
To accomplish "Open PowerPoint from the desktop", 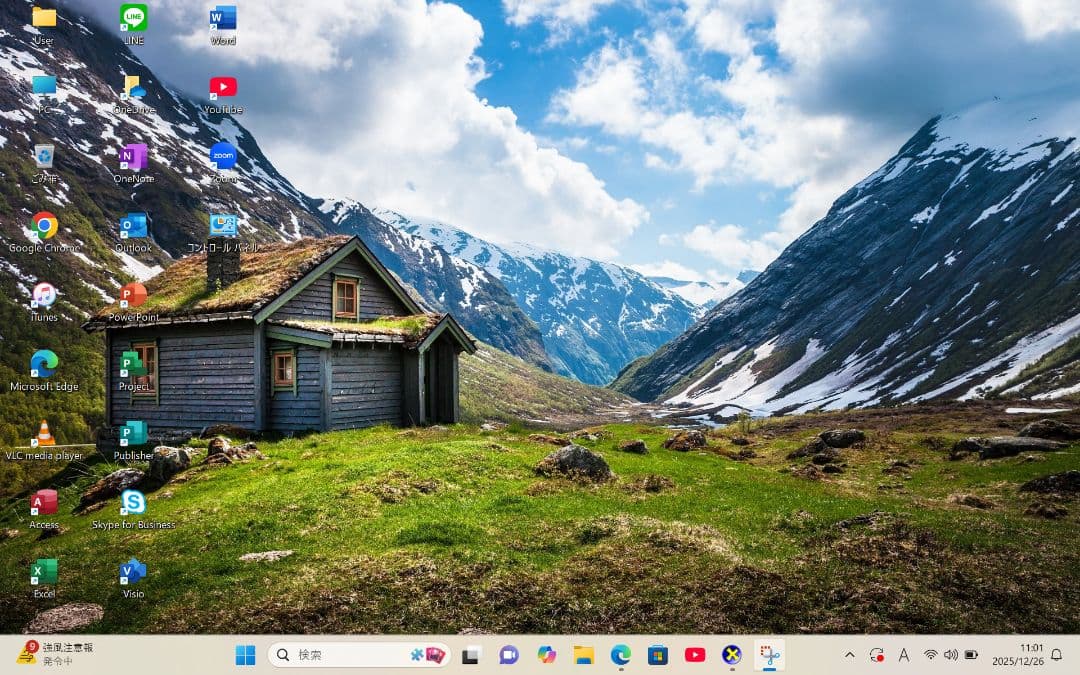I will pos(133,297).
